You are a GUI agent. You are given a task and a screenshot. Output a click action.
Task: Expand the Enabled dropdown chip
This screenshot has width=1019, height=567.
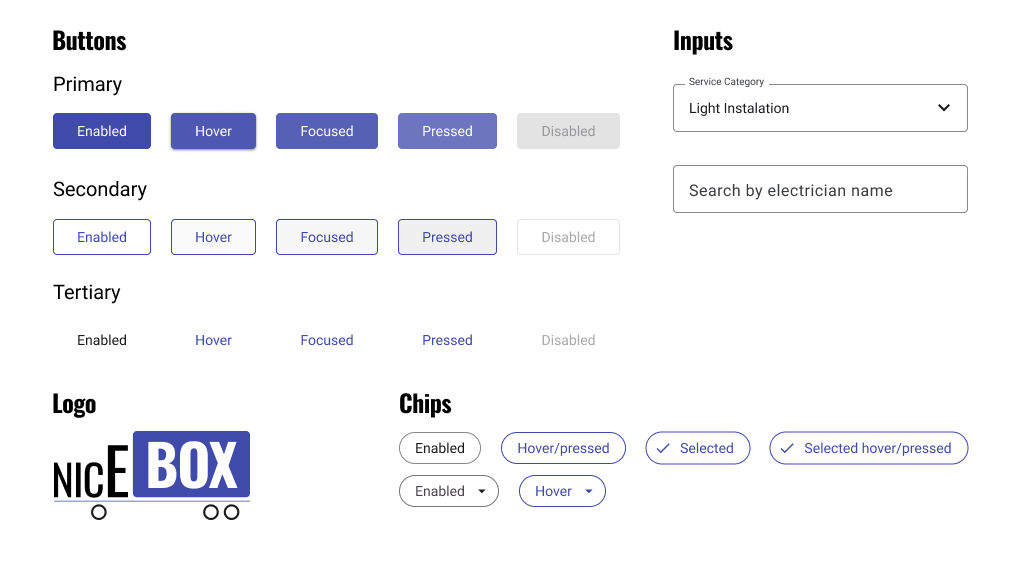448,491
